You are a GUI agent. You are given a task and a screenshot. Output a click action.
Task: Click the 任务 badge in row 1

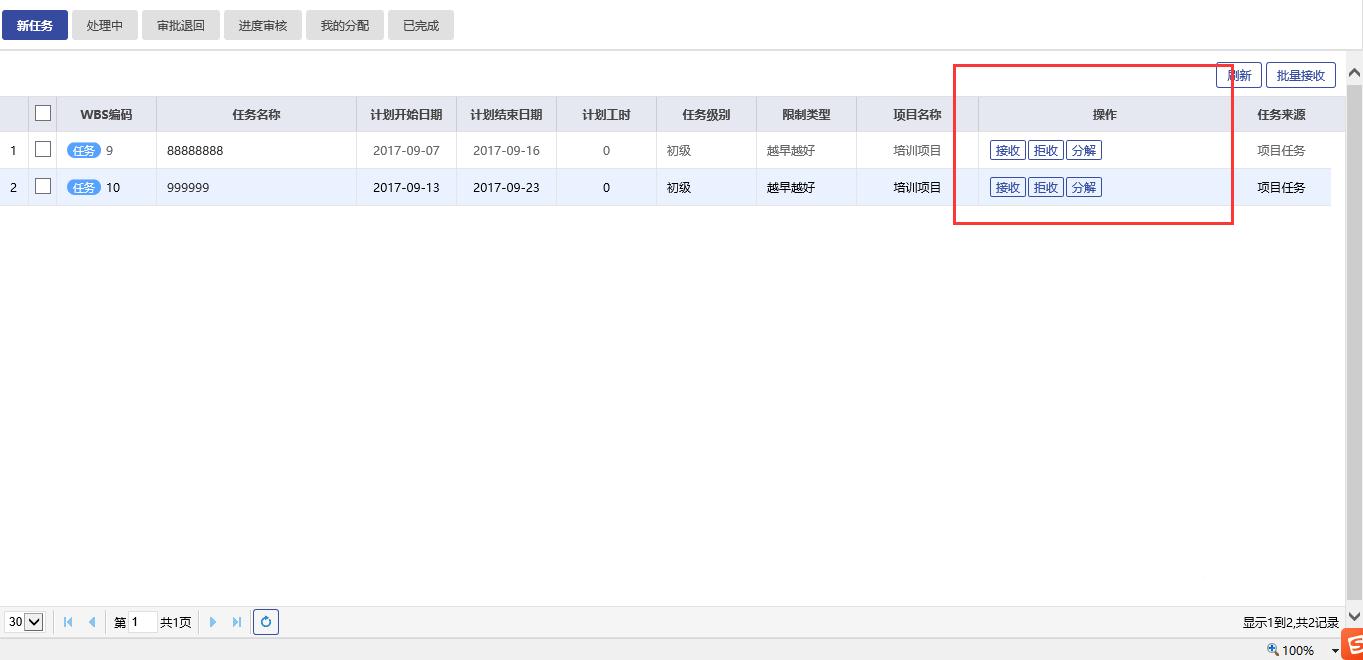point(84,151)
